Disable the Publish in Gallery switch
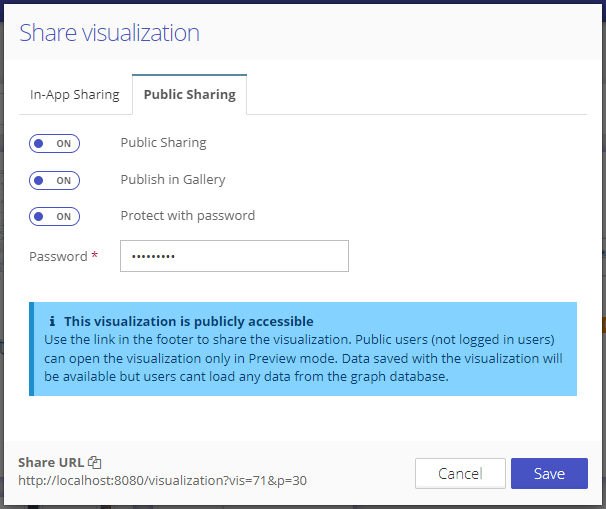Screen dimensions: 606x509 pos(54,180)
